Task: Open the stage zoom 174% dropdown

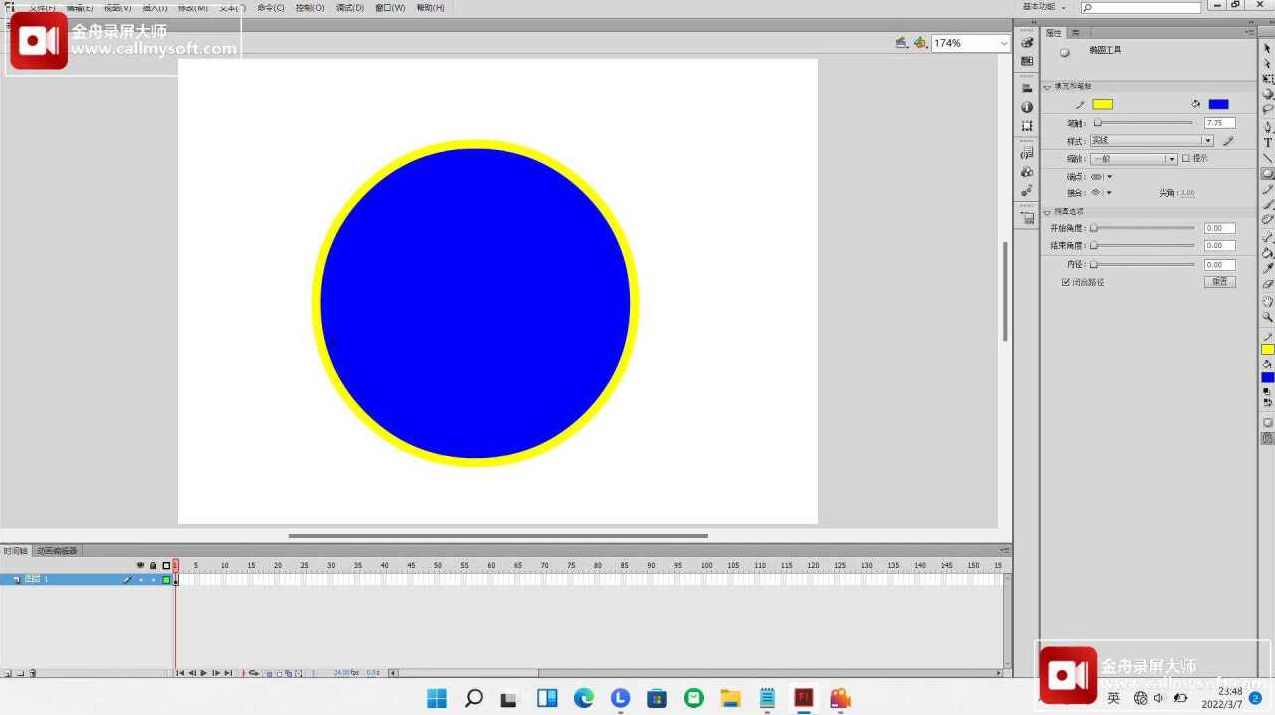Action: tap(1003, 43)
